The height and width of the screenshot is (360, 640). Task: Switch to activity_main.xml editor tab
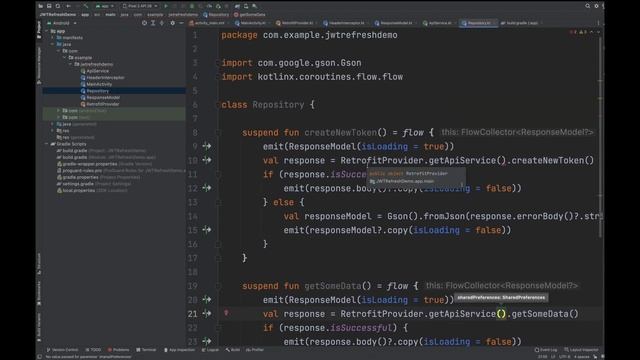210,23
